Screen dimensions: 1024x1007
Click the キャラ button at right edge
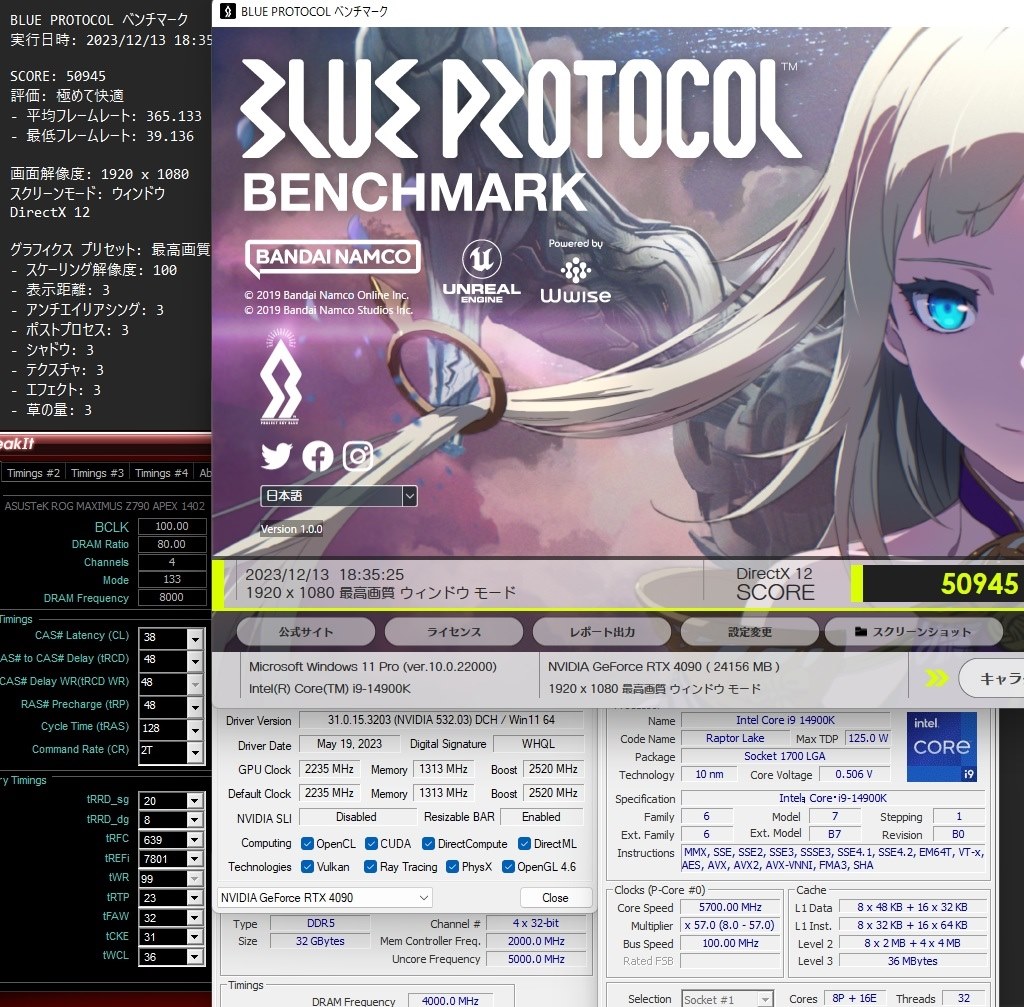pos(991,678)
